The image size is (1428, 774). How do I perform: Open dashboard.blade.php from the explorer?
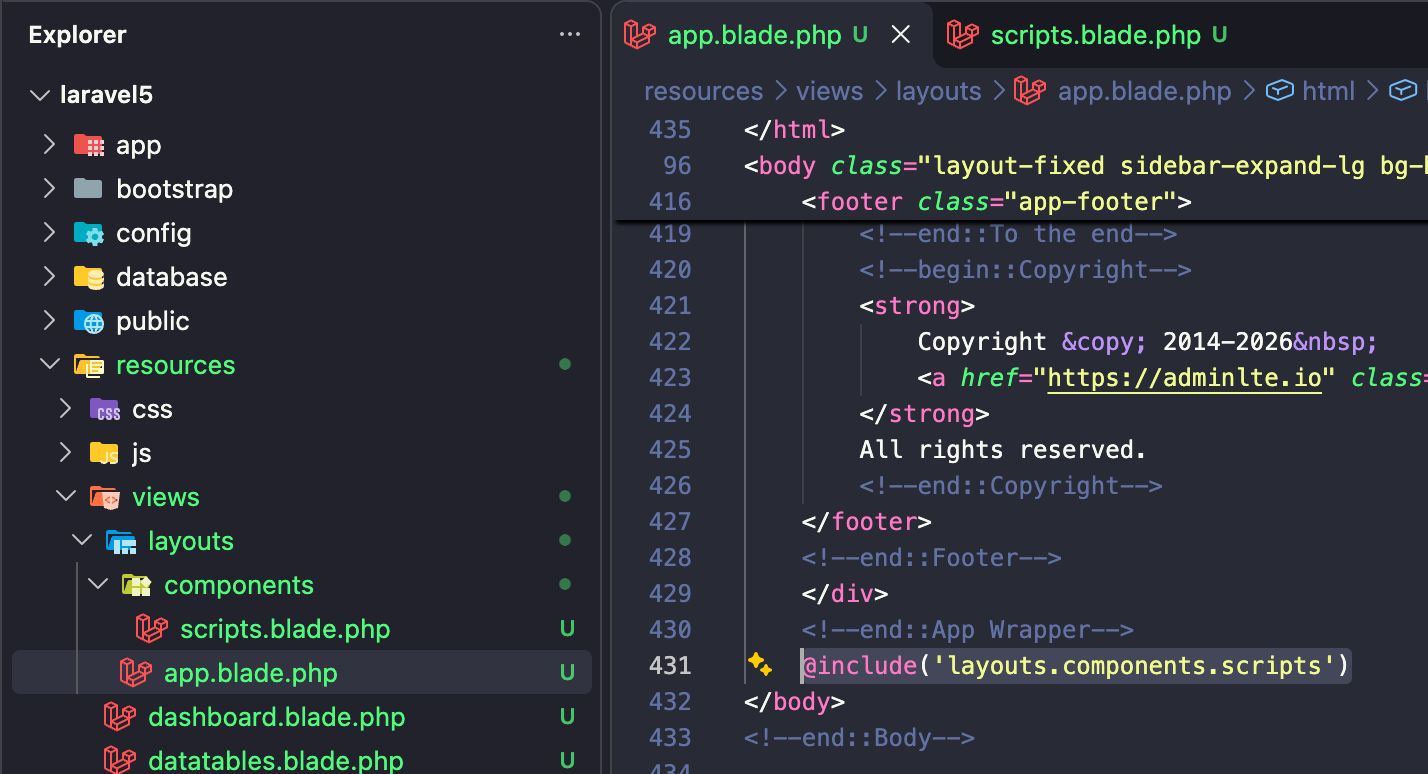(x=302, y=717)
